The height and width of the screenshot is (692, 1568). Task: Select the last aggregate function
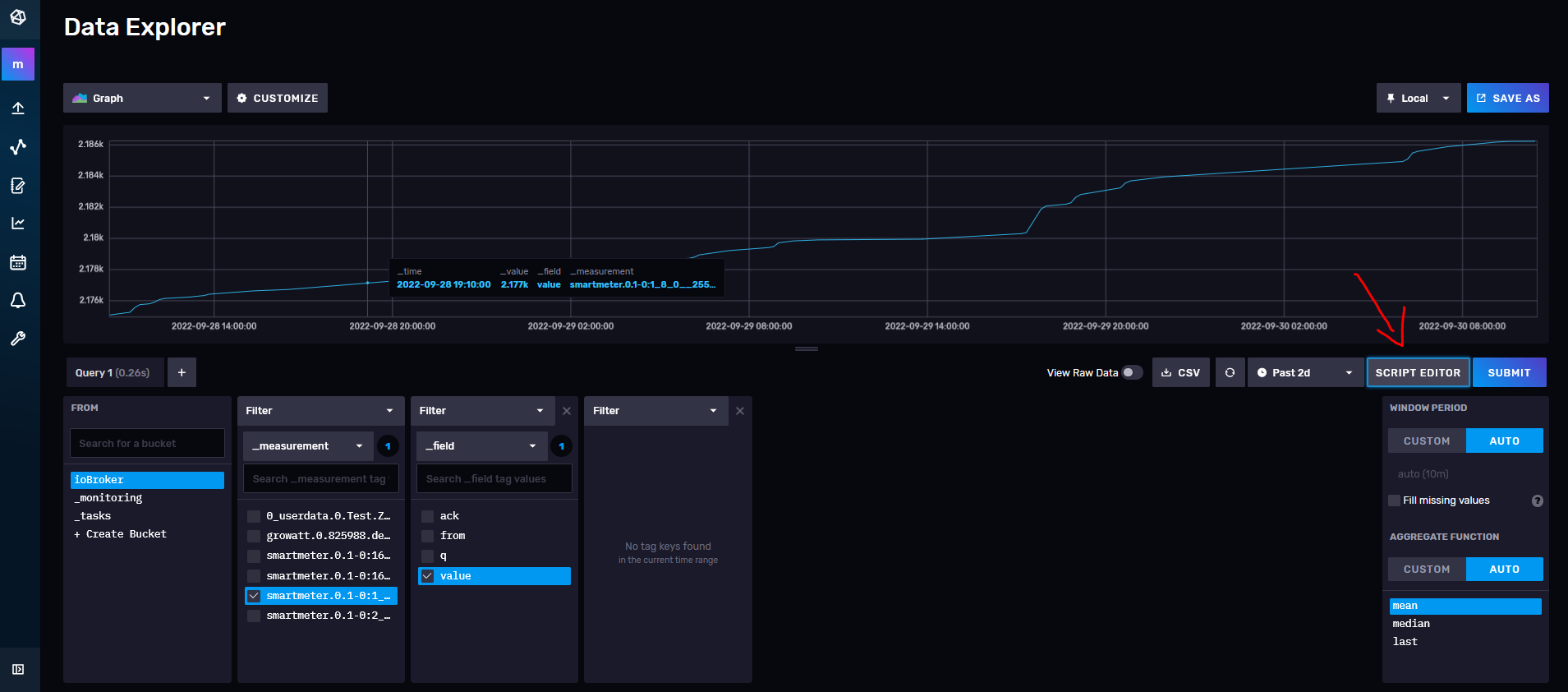pos(1465,642)
